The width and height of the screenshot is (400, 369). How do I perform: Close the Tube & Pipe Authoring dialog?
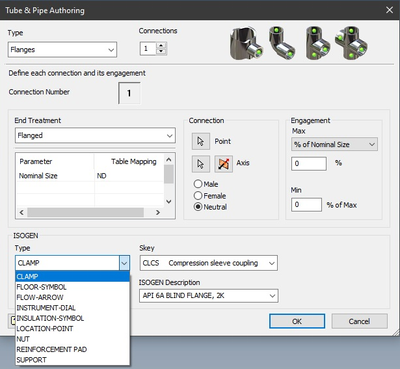click(x=389, y=10)
